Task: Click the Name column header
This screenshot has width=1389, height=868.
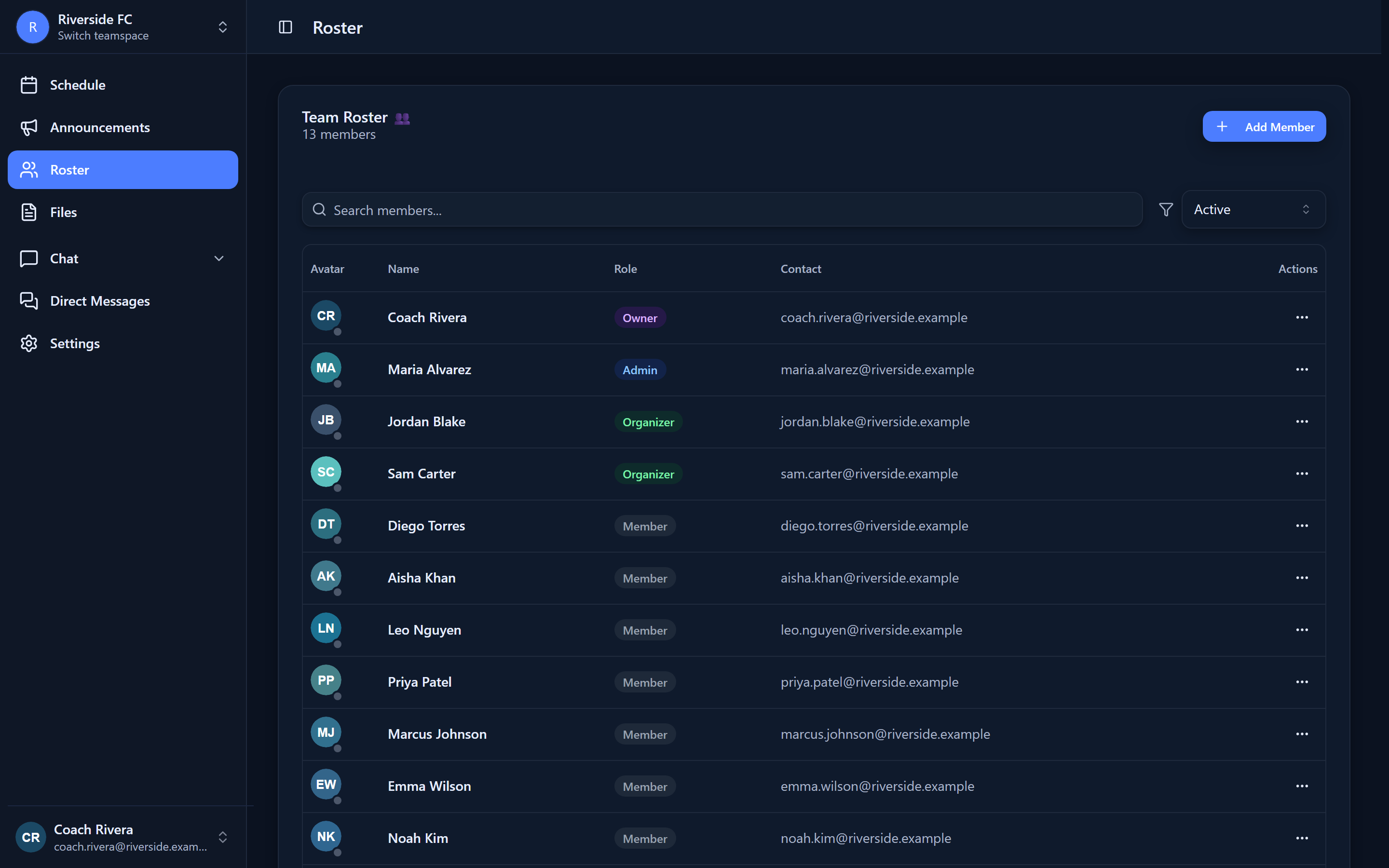Action: [x=403, y=269]
